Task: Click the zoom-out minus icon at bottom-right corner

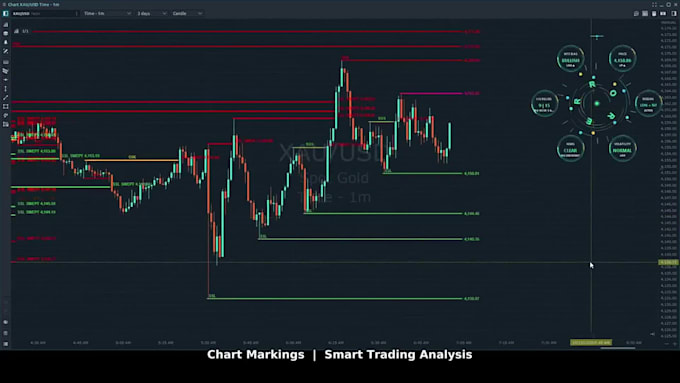Action: click(667, 344)
